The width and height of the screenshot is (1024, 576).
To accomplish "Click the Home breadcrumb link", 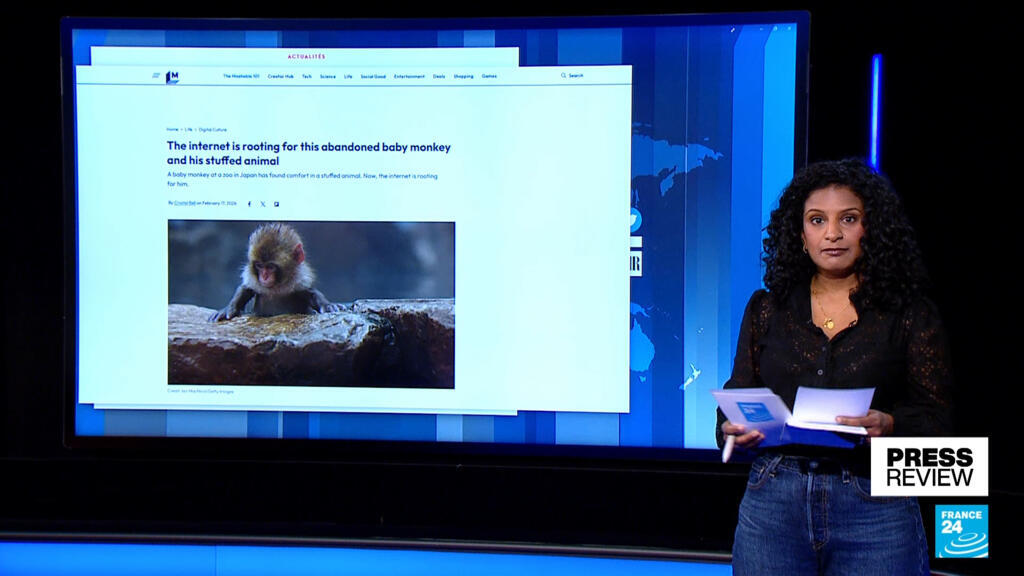I will (x=172, y=129).
